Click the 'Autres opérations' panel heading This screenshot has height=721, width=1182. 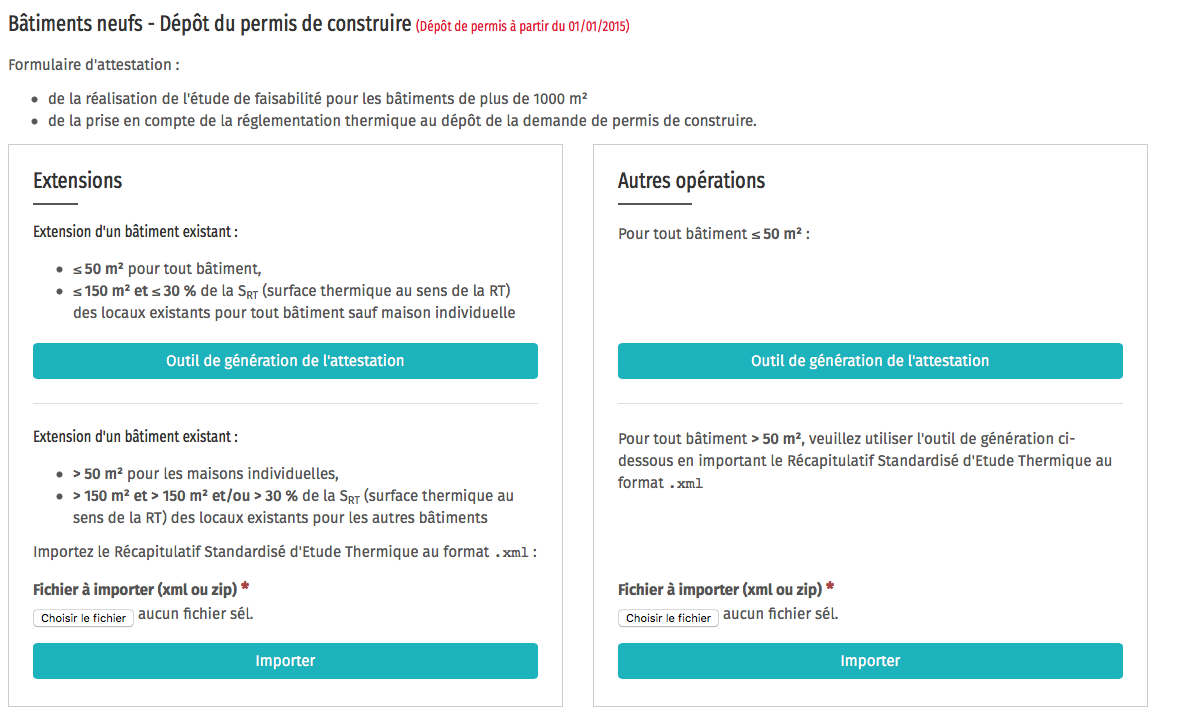pyautogui.click(x=691, y=181)
